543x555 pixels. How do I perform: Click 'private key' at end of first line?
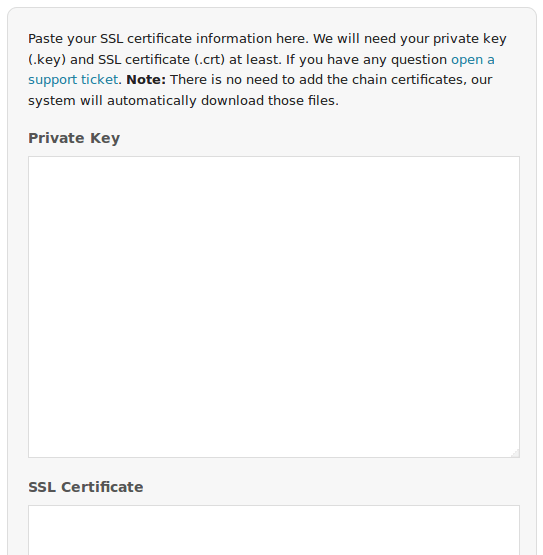[x=470, y=39]
